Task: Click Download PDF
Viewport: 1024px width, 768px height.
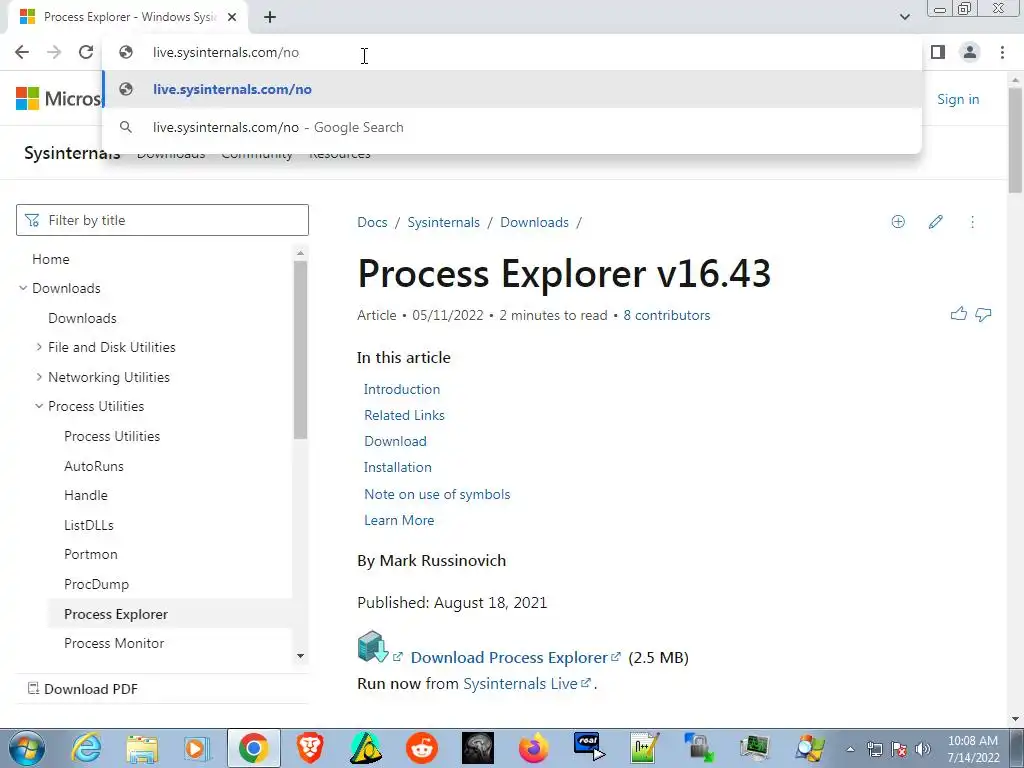Action: coord(82,689)
